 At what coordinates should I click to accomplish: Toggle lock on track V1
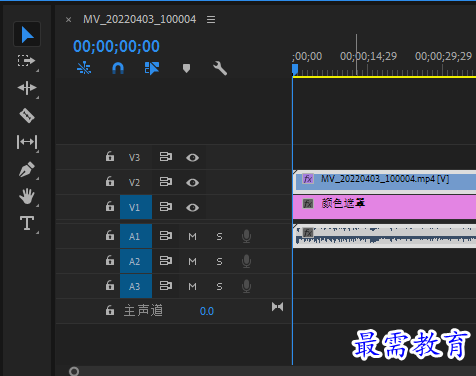coord(110,207)
